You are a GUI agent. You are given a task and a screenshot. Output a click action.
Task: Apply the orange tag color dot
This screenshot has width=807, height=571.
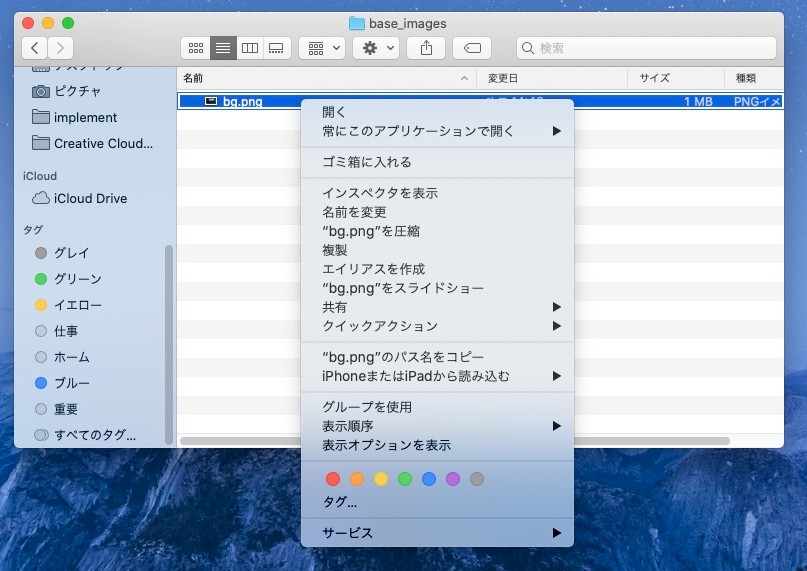pyautogui.click(x=357, y=479)
